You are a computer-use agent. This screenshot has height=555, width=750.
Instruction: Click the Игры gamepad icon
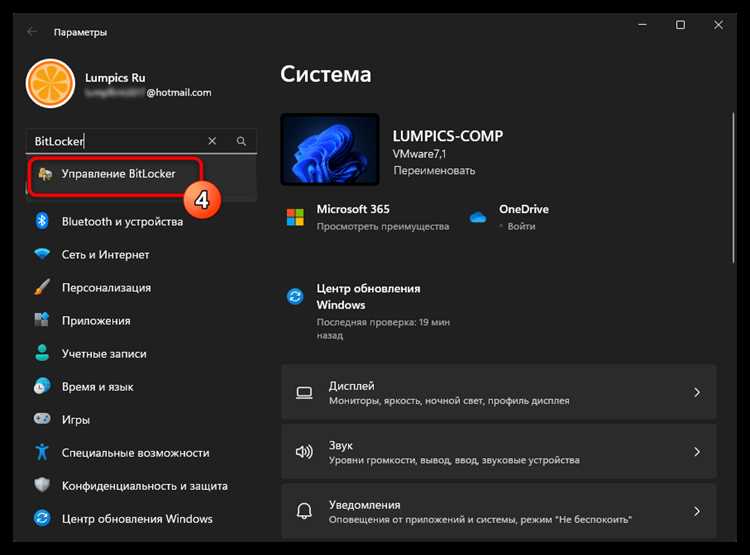[42, 419]
